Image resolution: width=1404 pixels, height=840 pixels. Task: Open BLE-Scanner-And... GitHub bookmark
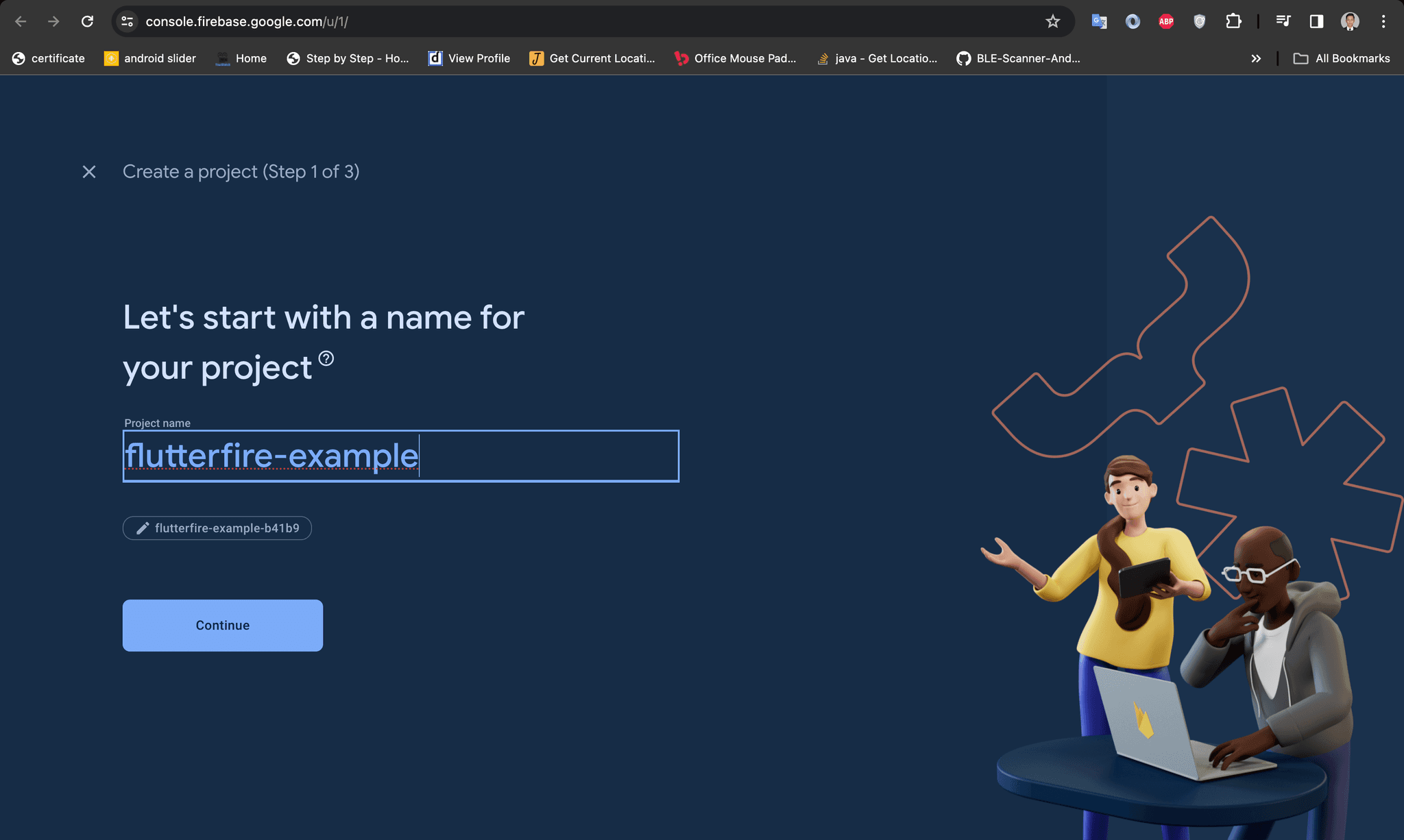point(1019,58)
